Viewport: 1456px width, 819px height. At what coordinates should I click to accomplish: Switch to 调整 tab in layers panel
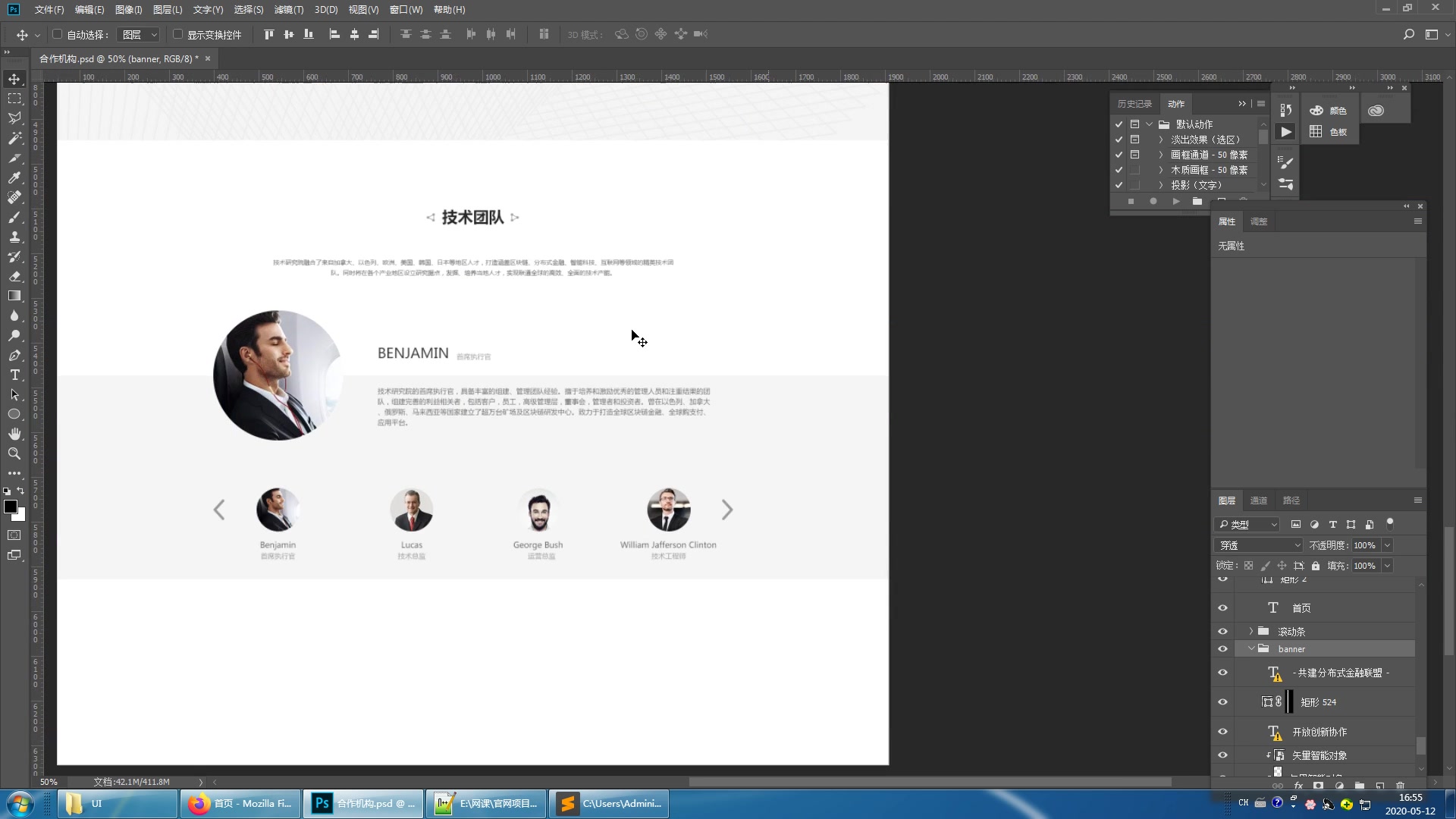[x=1259, y=220]
